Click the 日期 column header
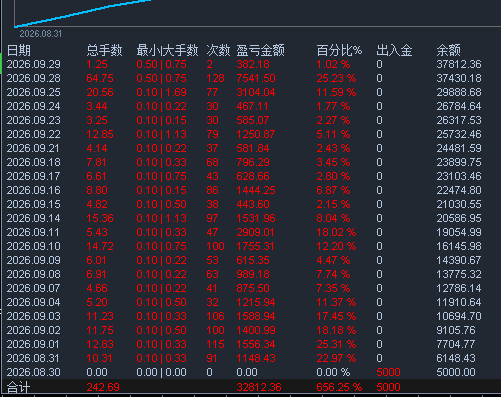Viewport: 501px width, 397px height. tap(19, 51)
